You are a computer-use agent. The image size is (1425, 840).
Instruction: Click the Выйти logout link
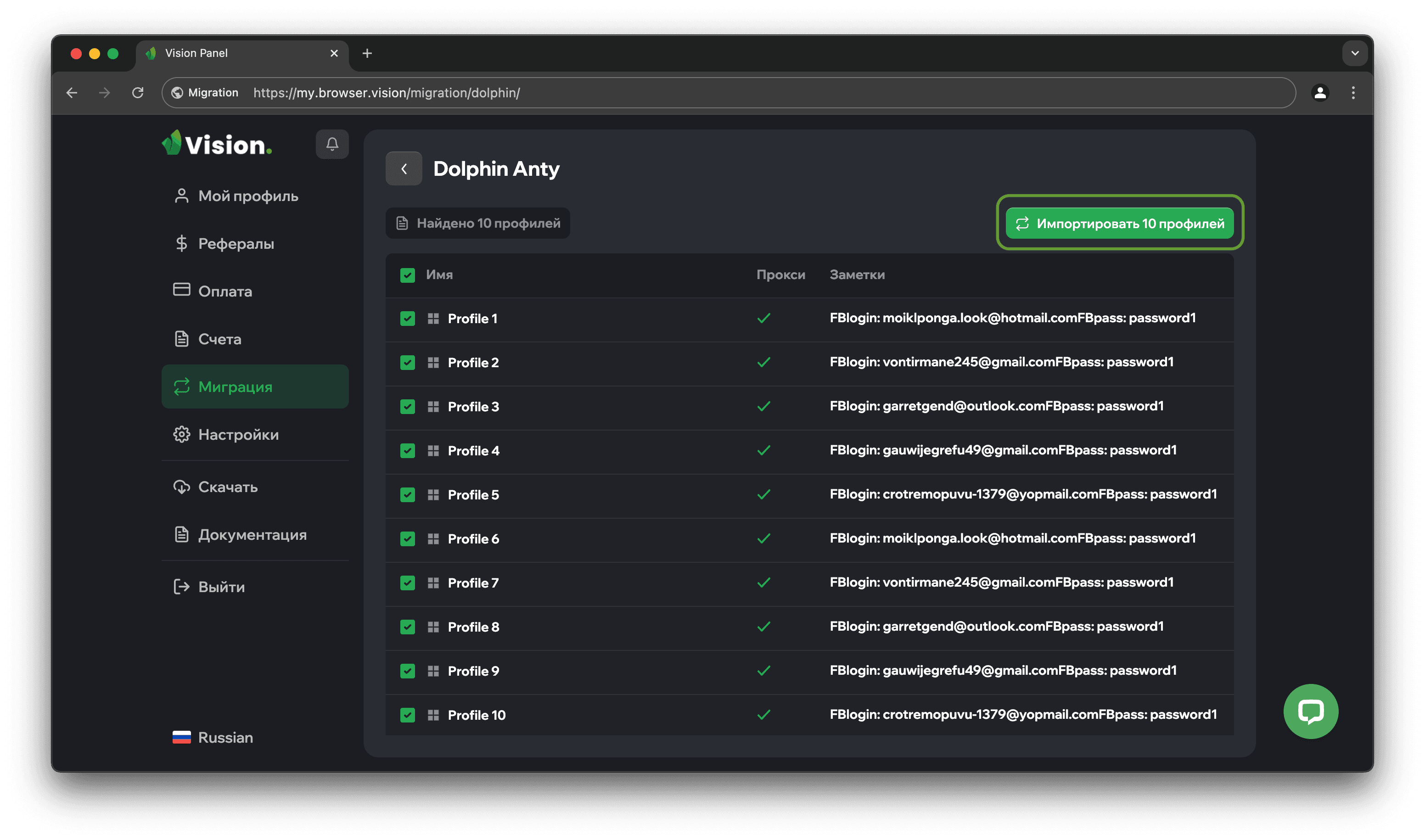click(221, 587)
